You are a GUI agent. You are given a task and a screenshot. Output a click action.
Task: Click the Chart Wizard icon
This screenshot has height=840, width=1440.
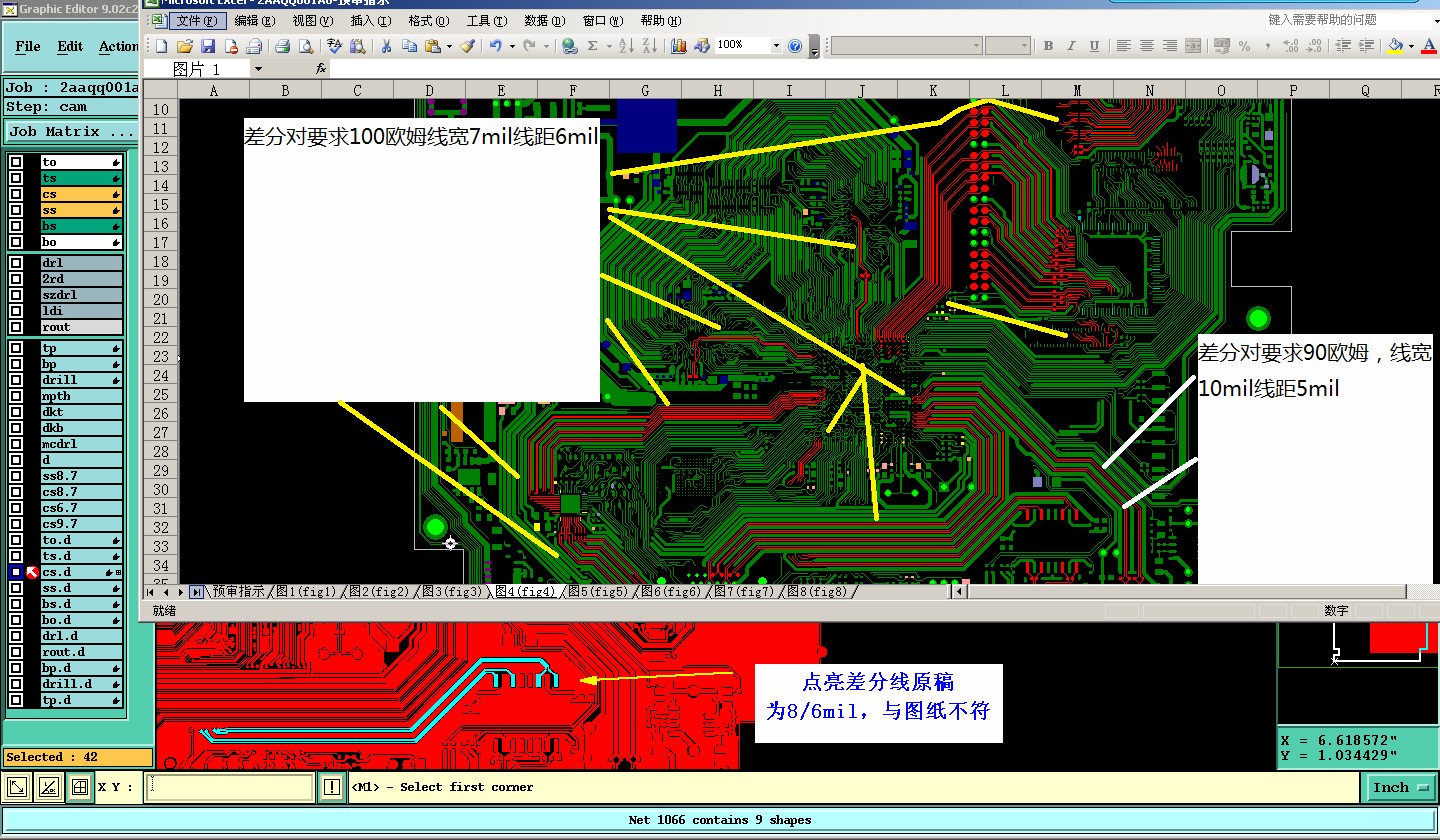tap(679, 46)
